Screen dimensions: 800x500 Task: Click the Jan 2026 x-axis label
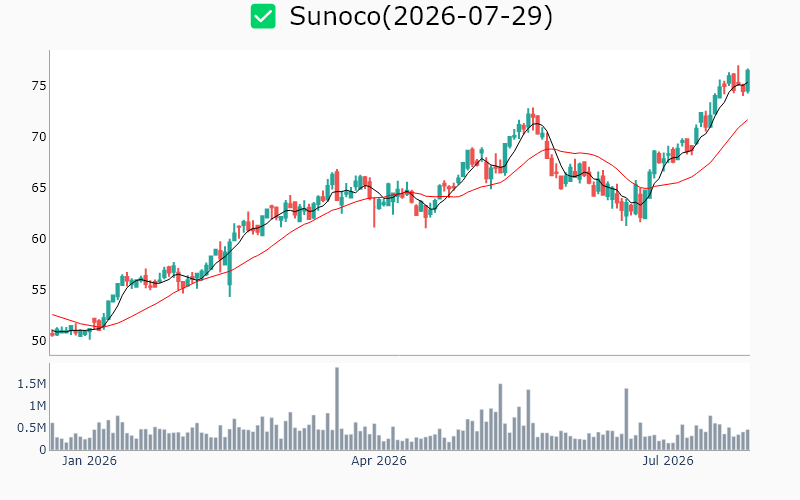tap(89, 461)
